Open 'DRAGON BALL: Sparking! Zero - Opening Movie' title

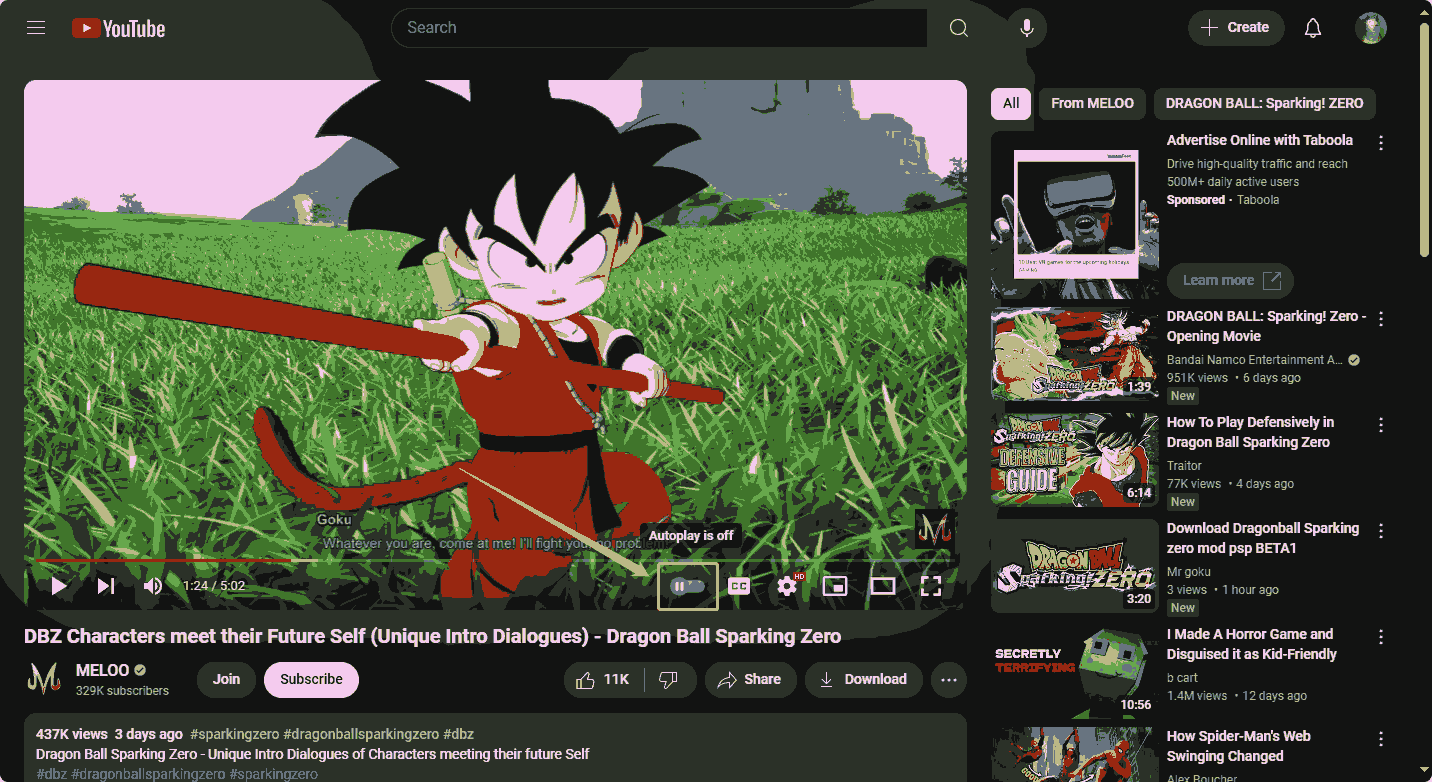(x=1265, y=326)
